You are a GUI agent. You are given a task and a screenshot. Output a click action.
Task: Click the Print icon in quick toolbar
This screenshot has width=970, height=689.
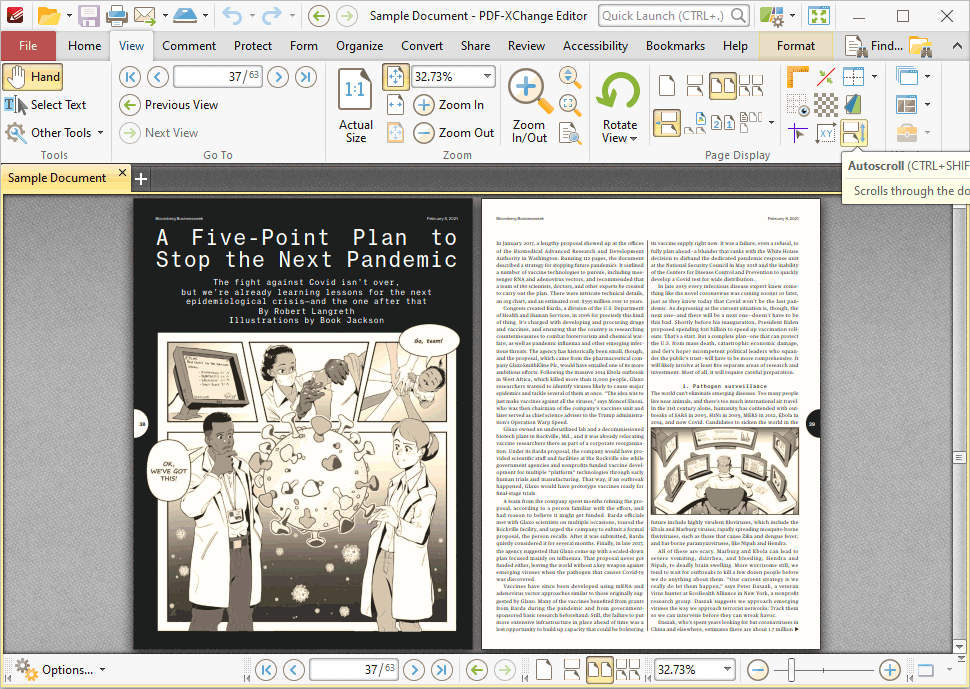[x=116, y=15]
